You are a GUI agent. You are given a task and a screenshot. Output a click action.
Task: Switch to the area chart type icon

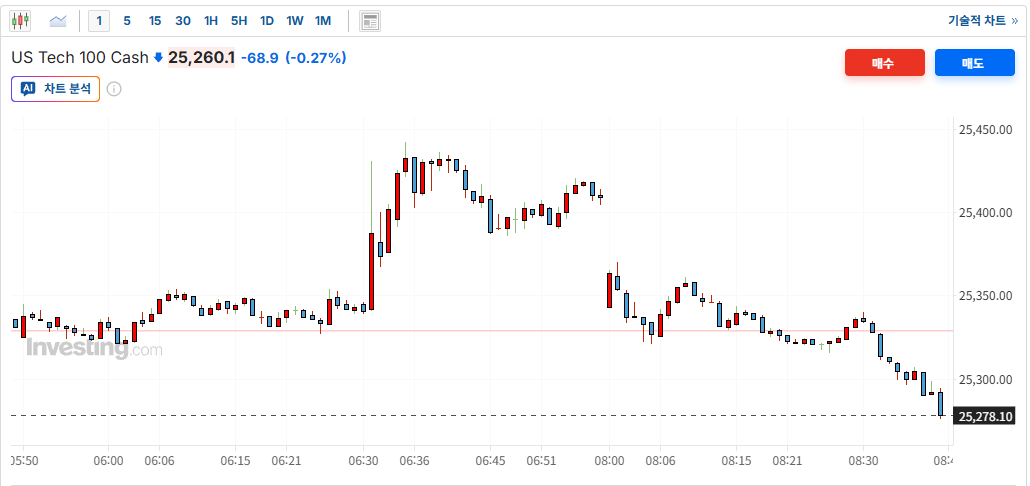(58, 20)
